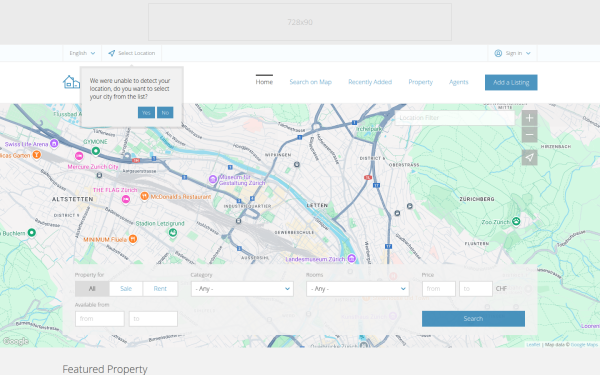Viewport: 600px width, 375px height.
Task: Click the Location Filter input field
Action: (x=454, y=118)
